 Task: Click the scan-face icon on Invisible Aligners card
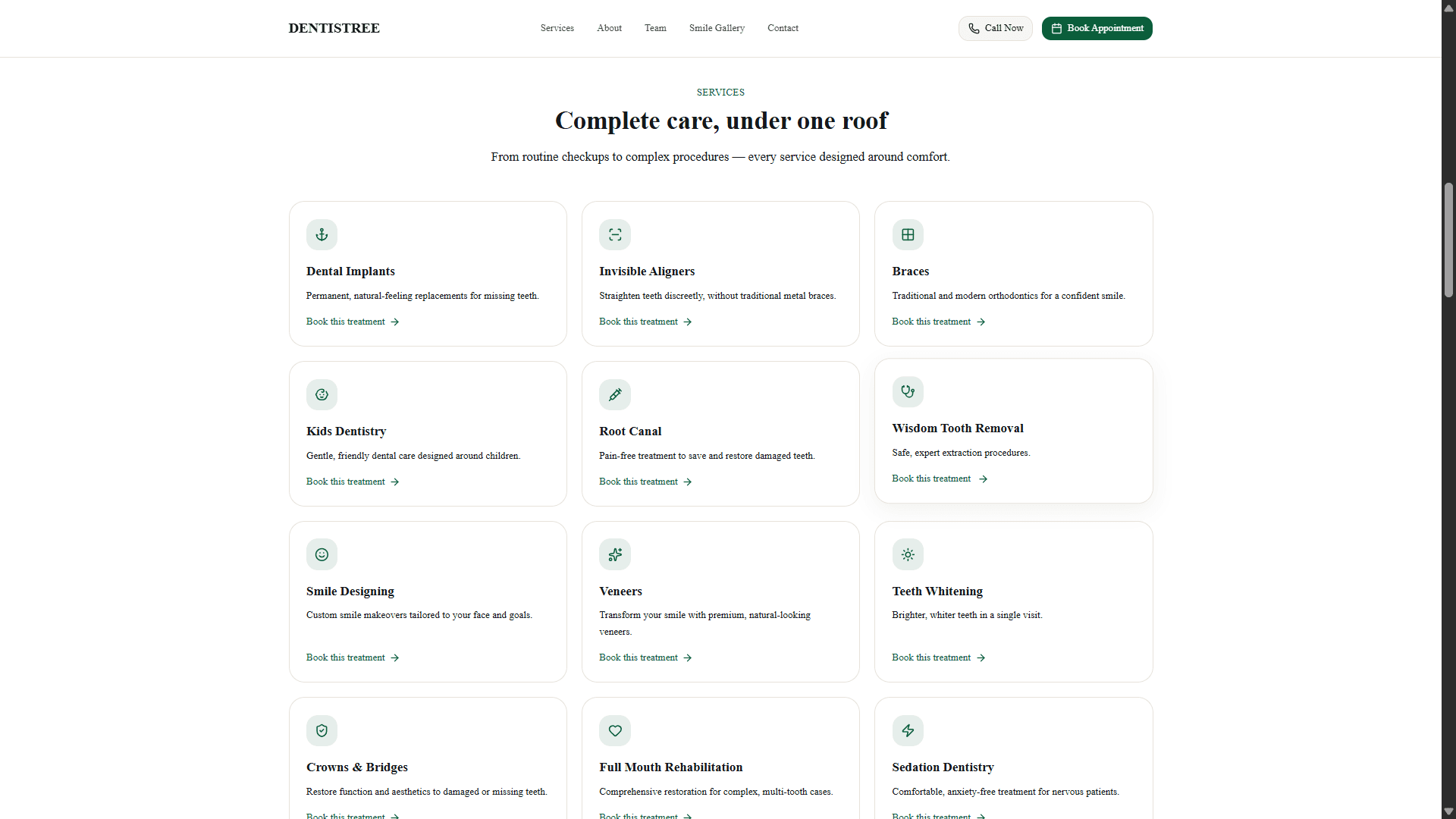tap(615, 234)
